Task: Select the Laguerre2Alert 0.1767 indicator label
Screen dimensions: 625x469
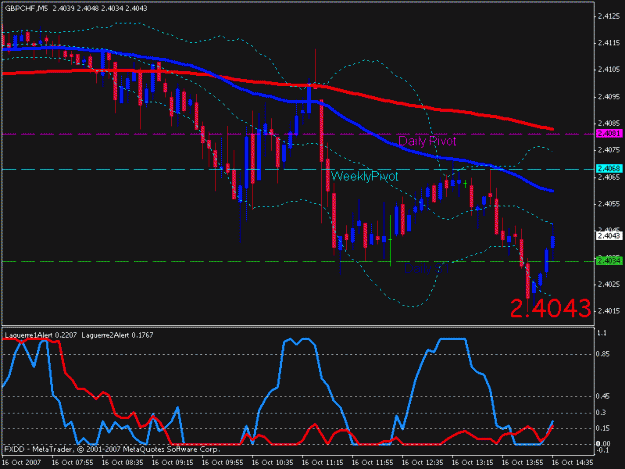Action: [117, 335]
